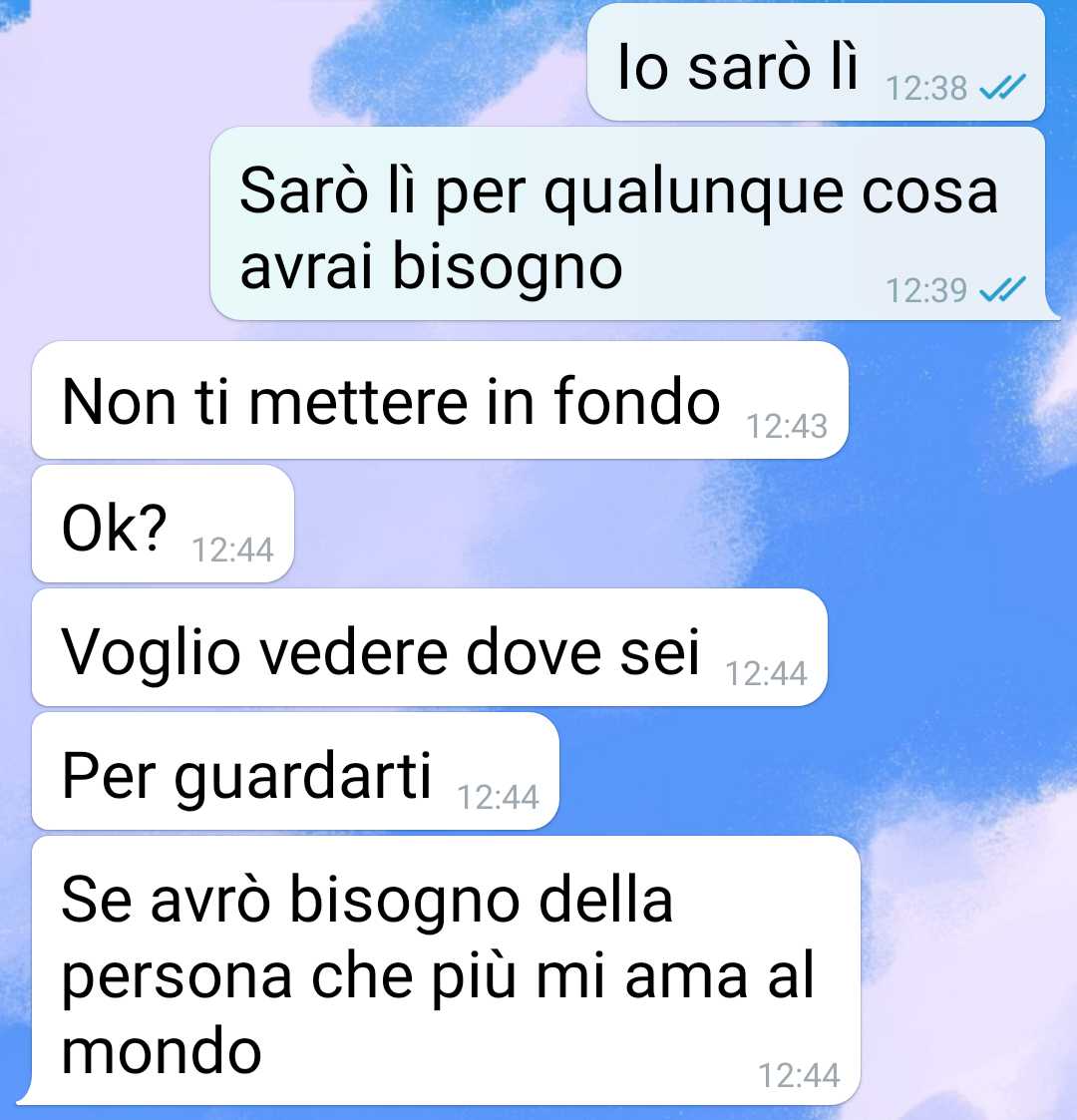The width and height of the screenshot is (1077, 1120).
Task: Tap the read-receipt checkmarks at 12:38
Action: 1003,87
